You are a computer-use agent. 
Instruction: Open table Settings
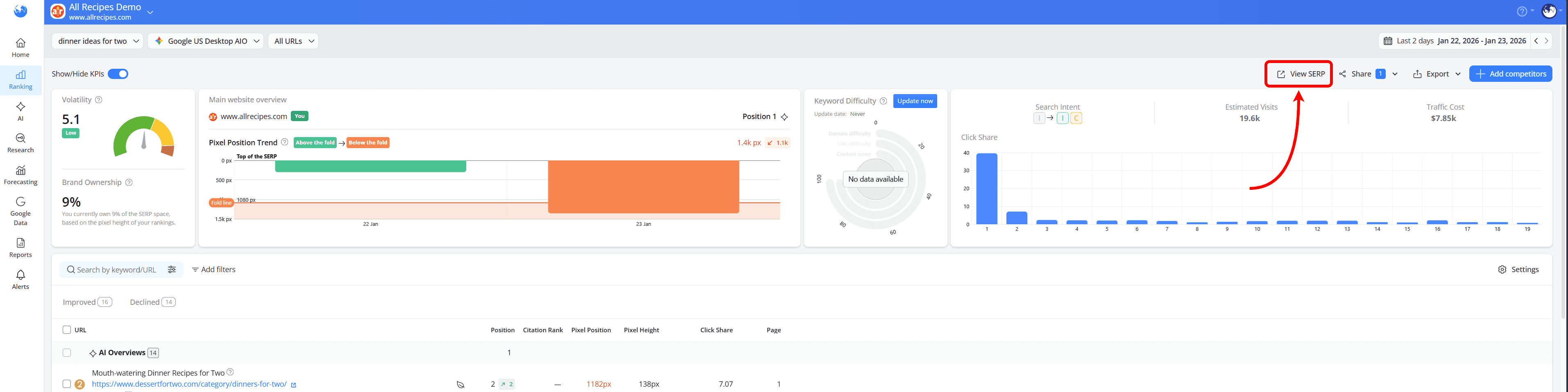pos(1518,269)
